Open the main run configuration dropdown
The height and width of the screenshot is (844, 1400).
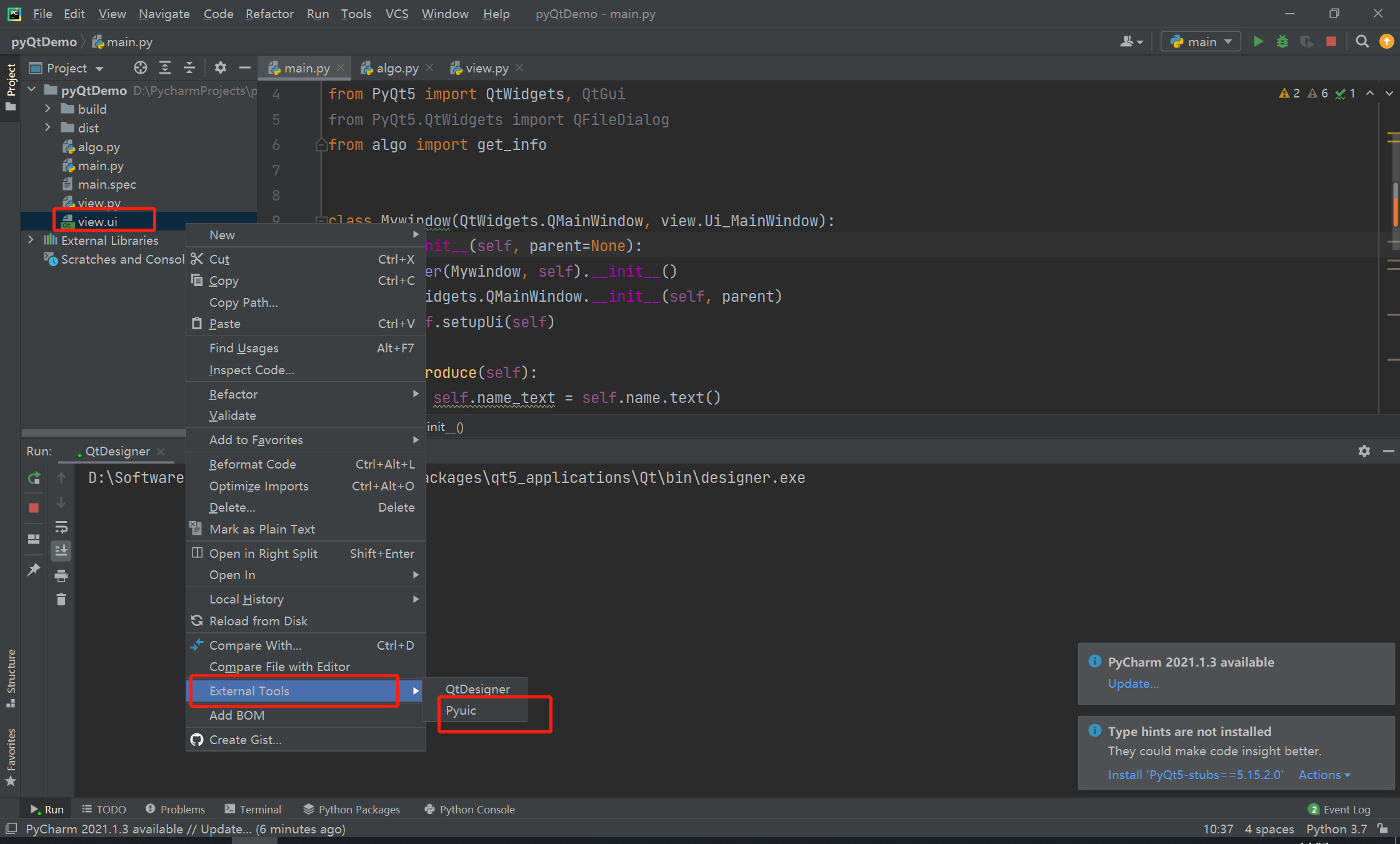pyautogui.click(x=1201, y=42)
